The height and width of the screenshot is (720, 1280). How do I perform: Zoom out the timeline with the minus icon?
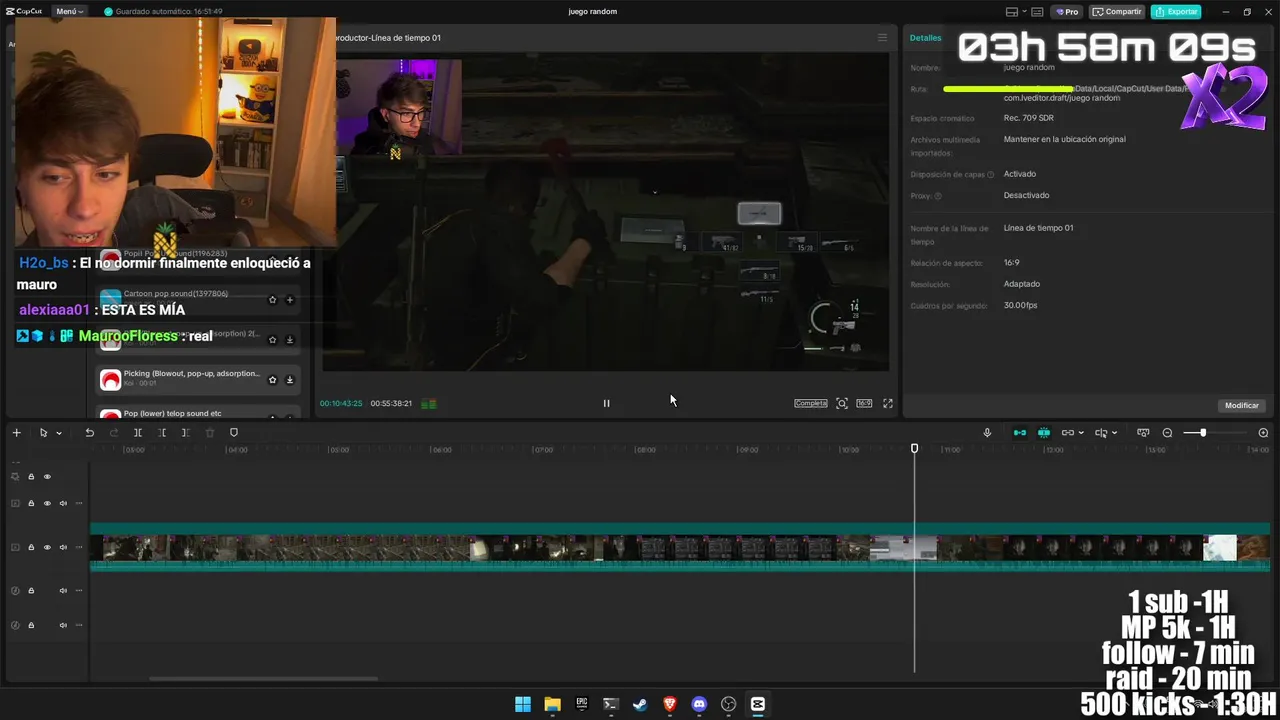(1167, 433)
